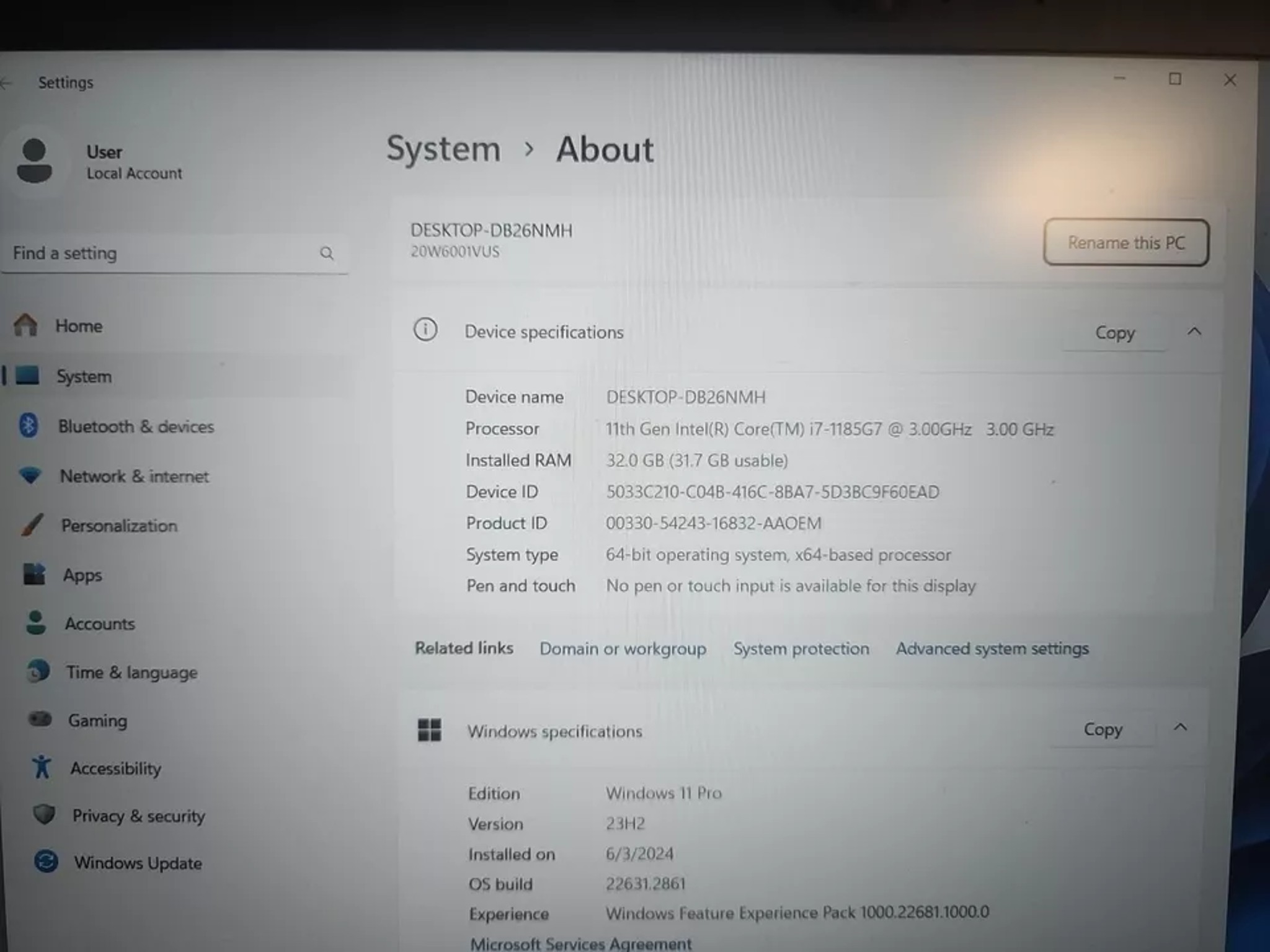Click the Rename this PC button
The width and height of the screenshot is (1270, 952).
[1126, 242]
